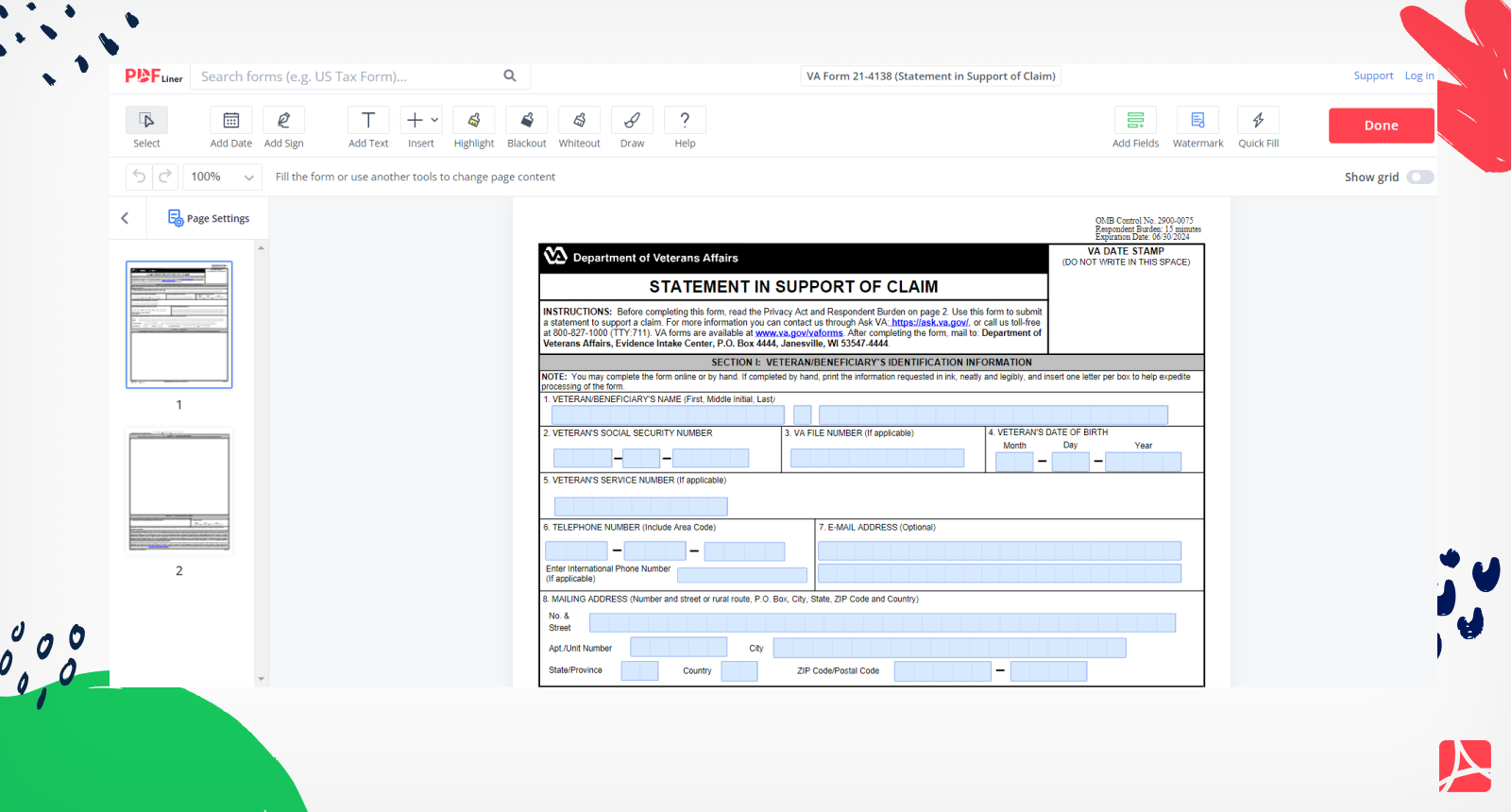Click the Country field
Viewport: 1511px width, 812px height.
point(739,670)
